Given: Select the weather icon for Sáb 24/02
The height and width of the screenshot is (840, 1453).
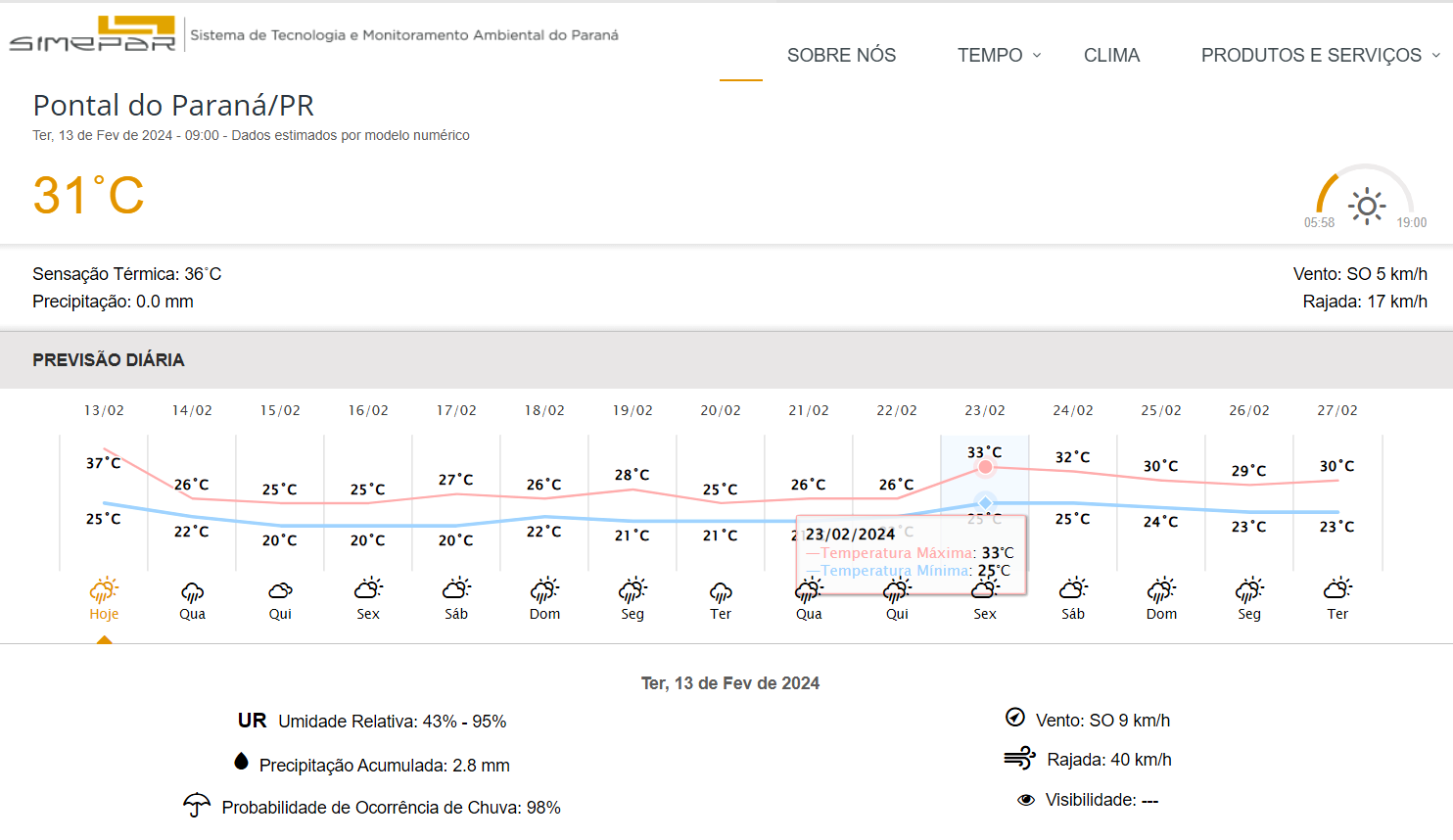Looking at the screenshot, I should [1073, 588].
